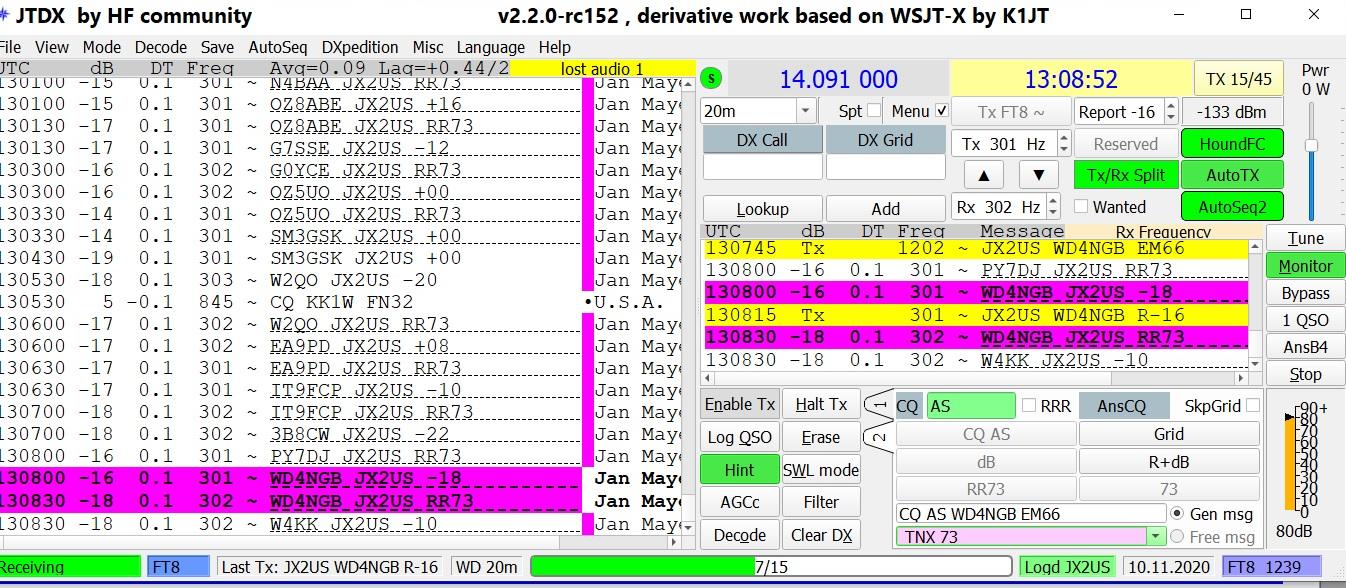Open the DXpedition menu
Image resolution: width=1346 pixels, height=588 pixels.
pyautogui.click(x=359, y=47)
